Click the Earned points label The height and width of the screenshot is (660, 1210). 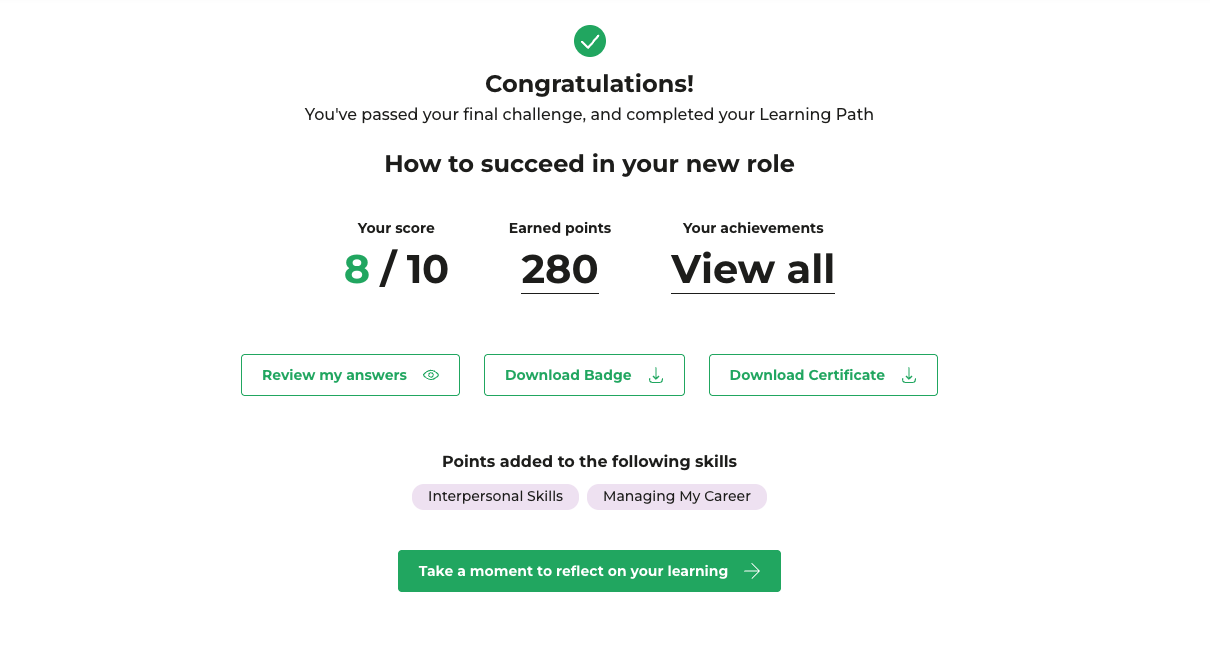(560, 228)
